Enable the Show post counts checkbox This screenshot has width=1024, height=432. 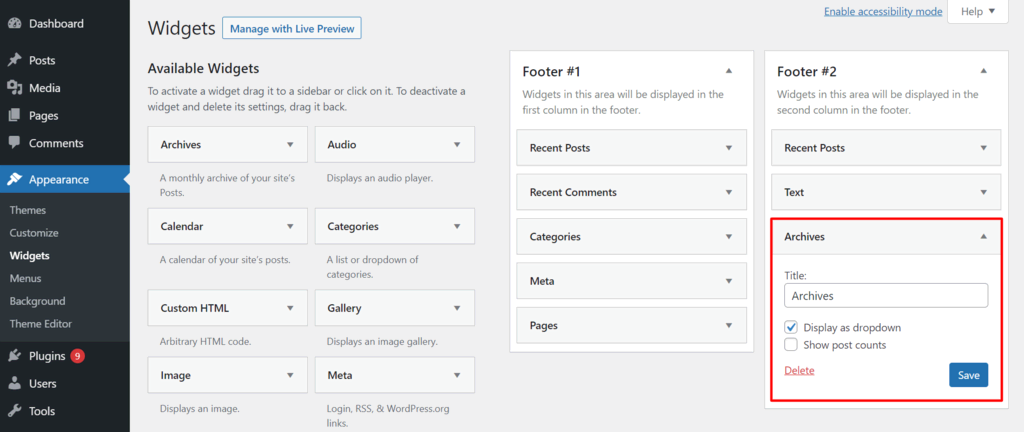tap(791, 345)
